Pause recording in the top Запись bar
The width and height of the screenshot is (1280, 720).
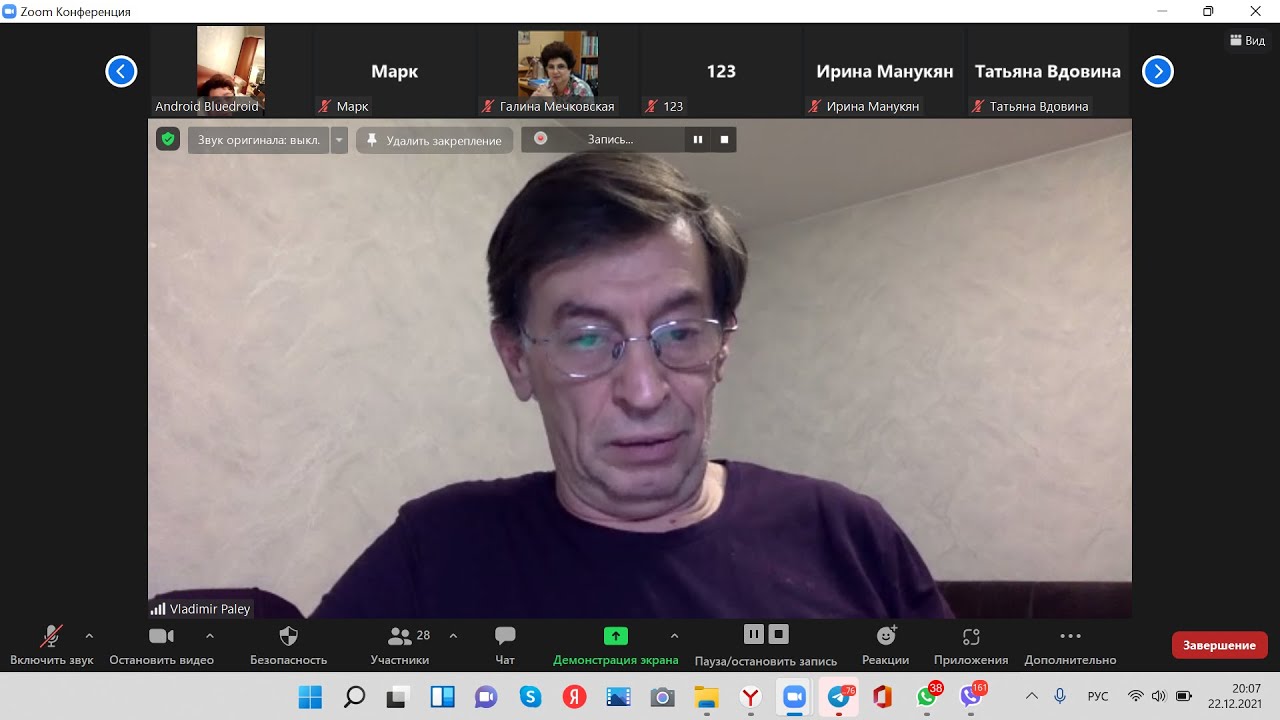click(698, 140)
